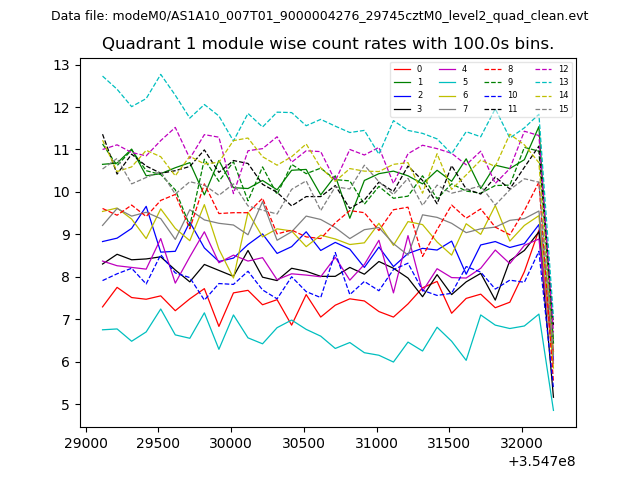Click the y-axis tick label 5
640x480 pixels.
click(65, 405)
